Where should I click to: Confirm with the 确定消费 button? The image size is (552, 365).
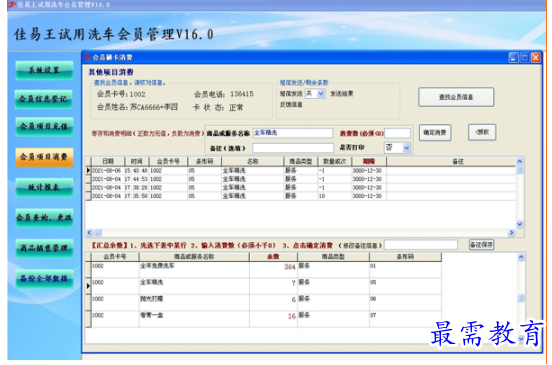click(x=435, y=133)
